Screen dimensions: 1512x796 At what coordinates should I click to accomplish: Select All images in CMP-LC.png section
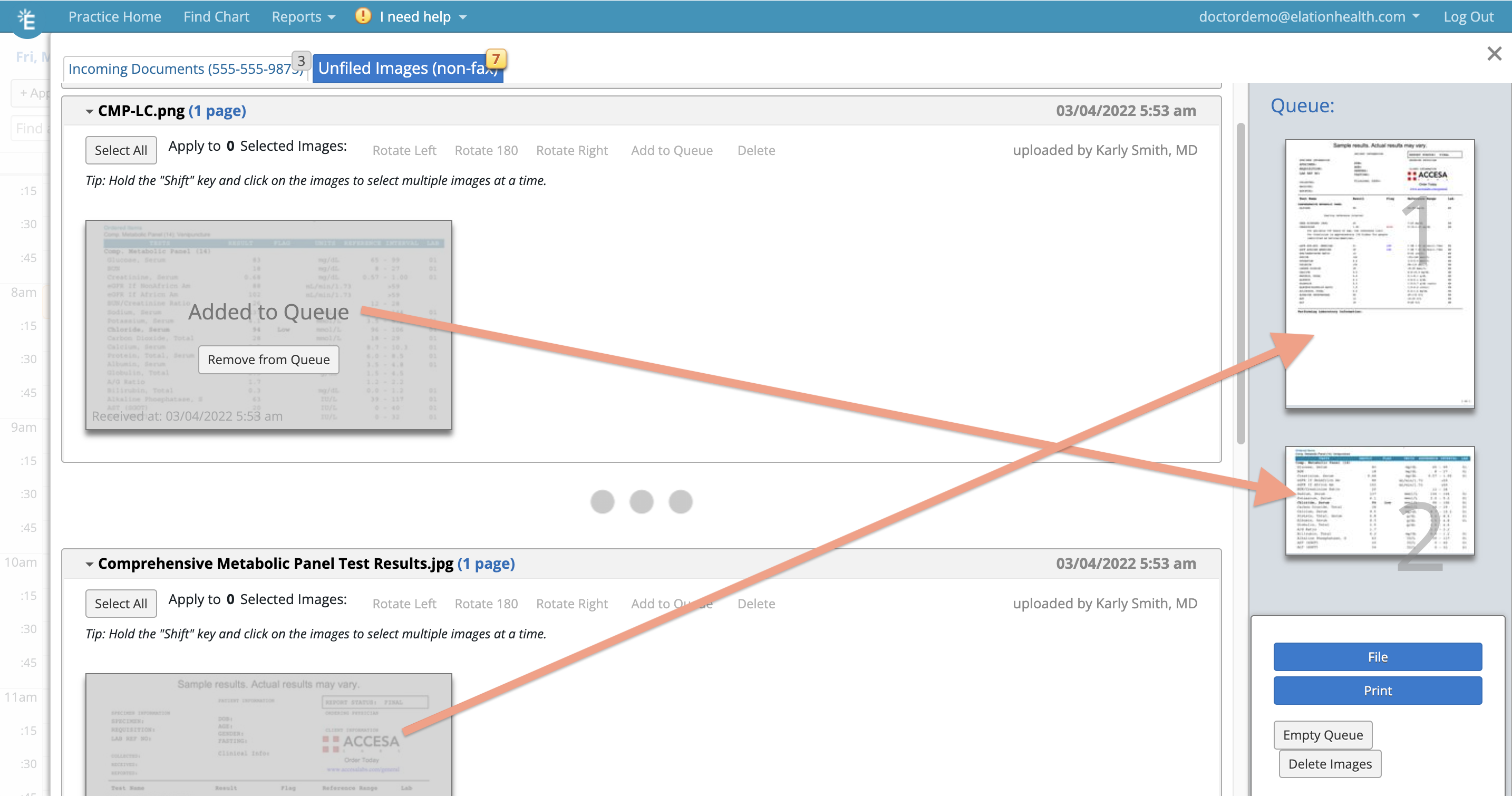[121, 149]
